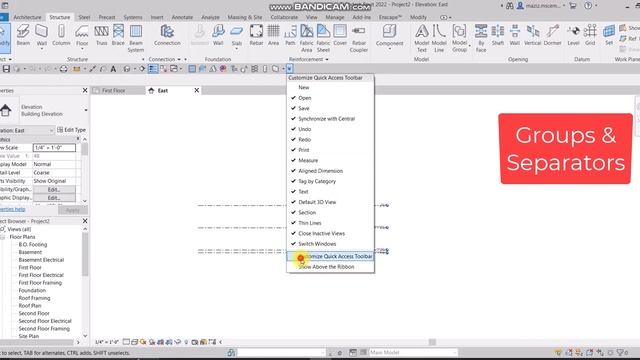The width and height of the screenshot is (640, 360).
Task: Expand the Connection panel dropdown arrow
Action: (179, 60)
